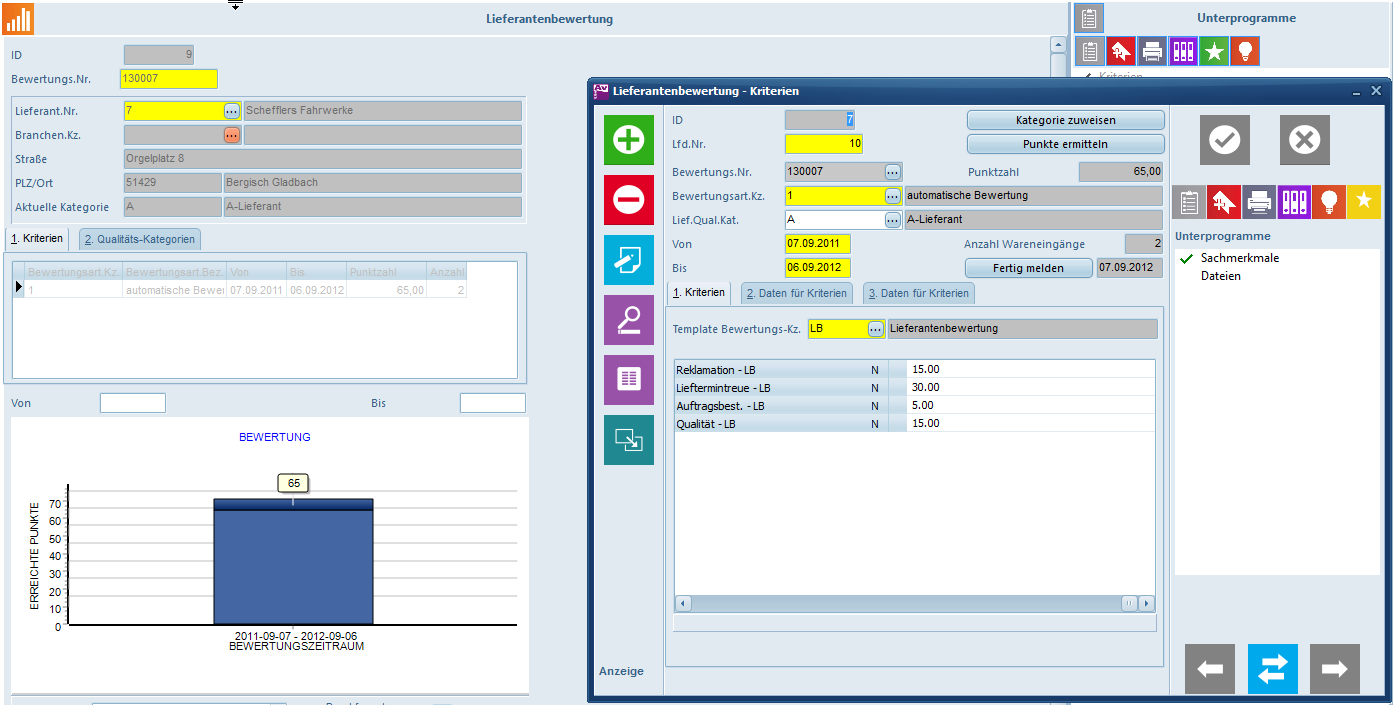Click the blue edit record icon
Screen dimensions: 1393x705
click(628, 260)
